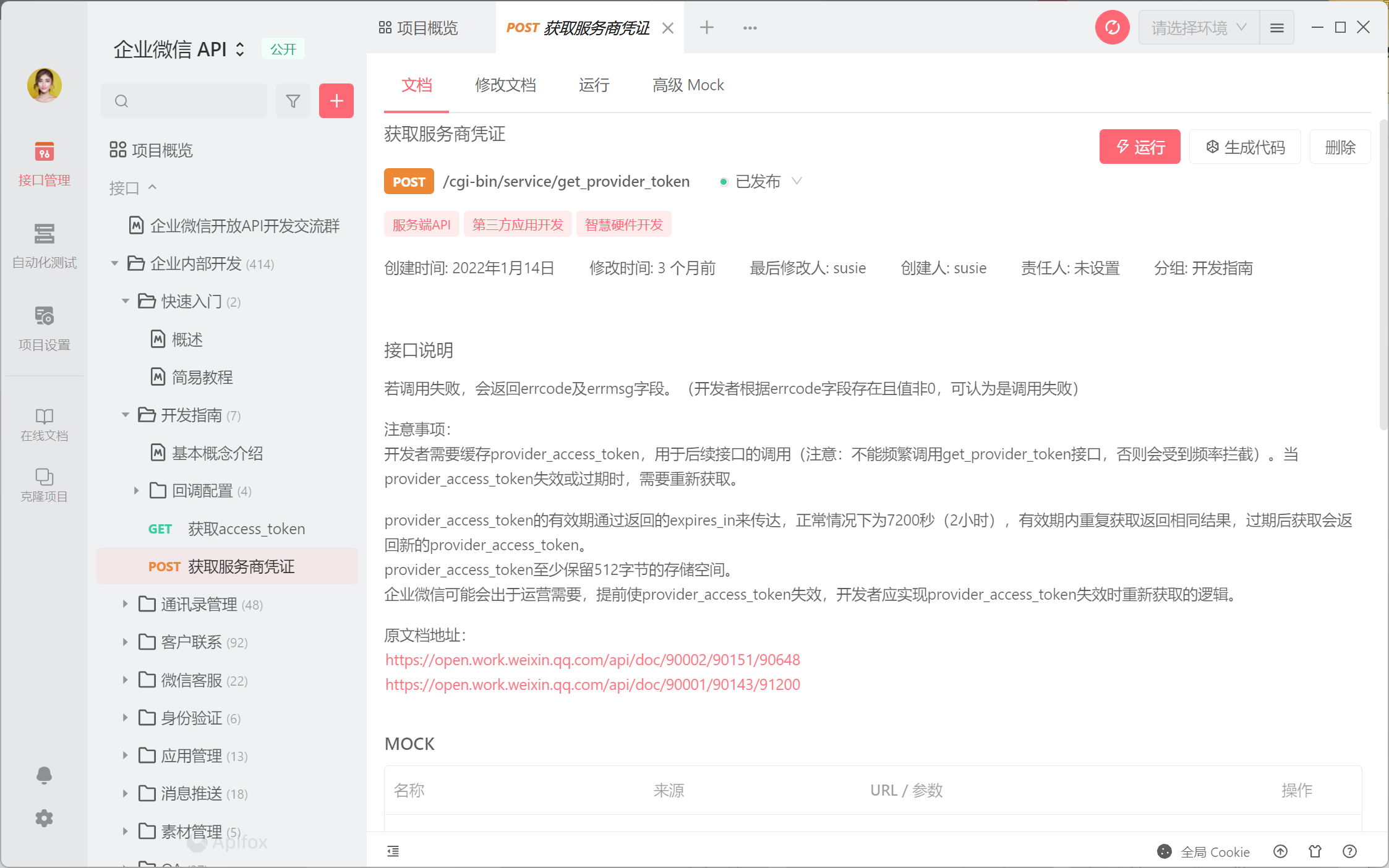The height and width of the screenshot is (868, 1389).
Task: Open the doc/90002/90151/90648 link
Action: coord(592,660)
